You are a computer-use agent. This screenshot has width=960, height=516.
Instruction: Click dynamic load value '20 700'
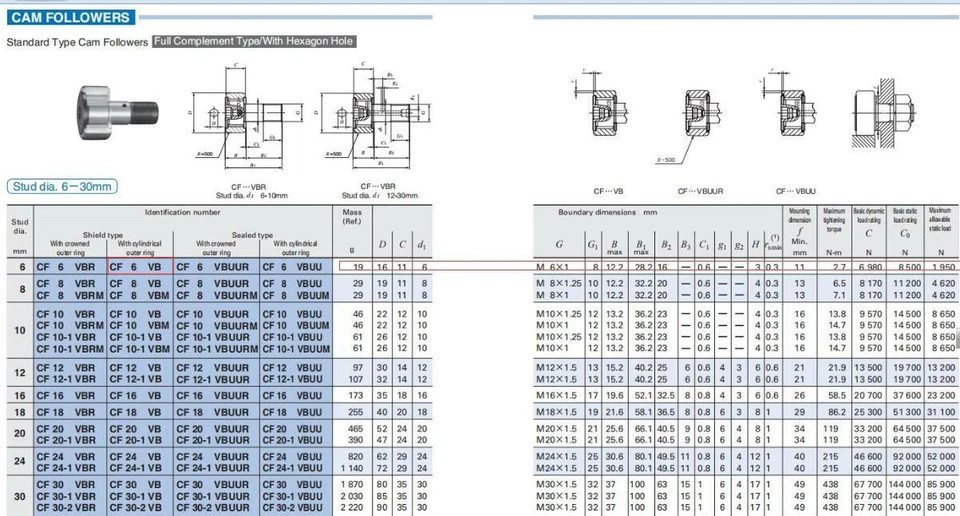(x=868, y=396)
